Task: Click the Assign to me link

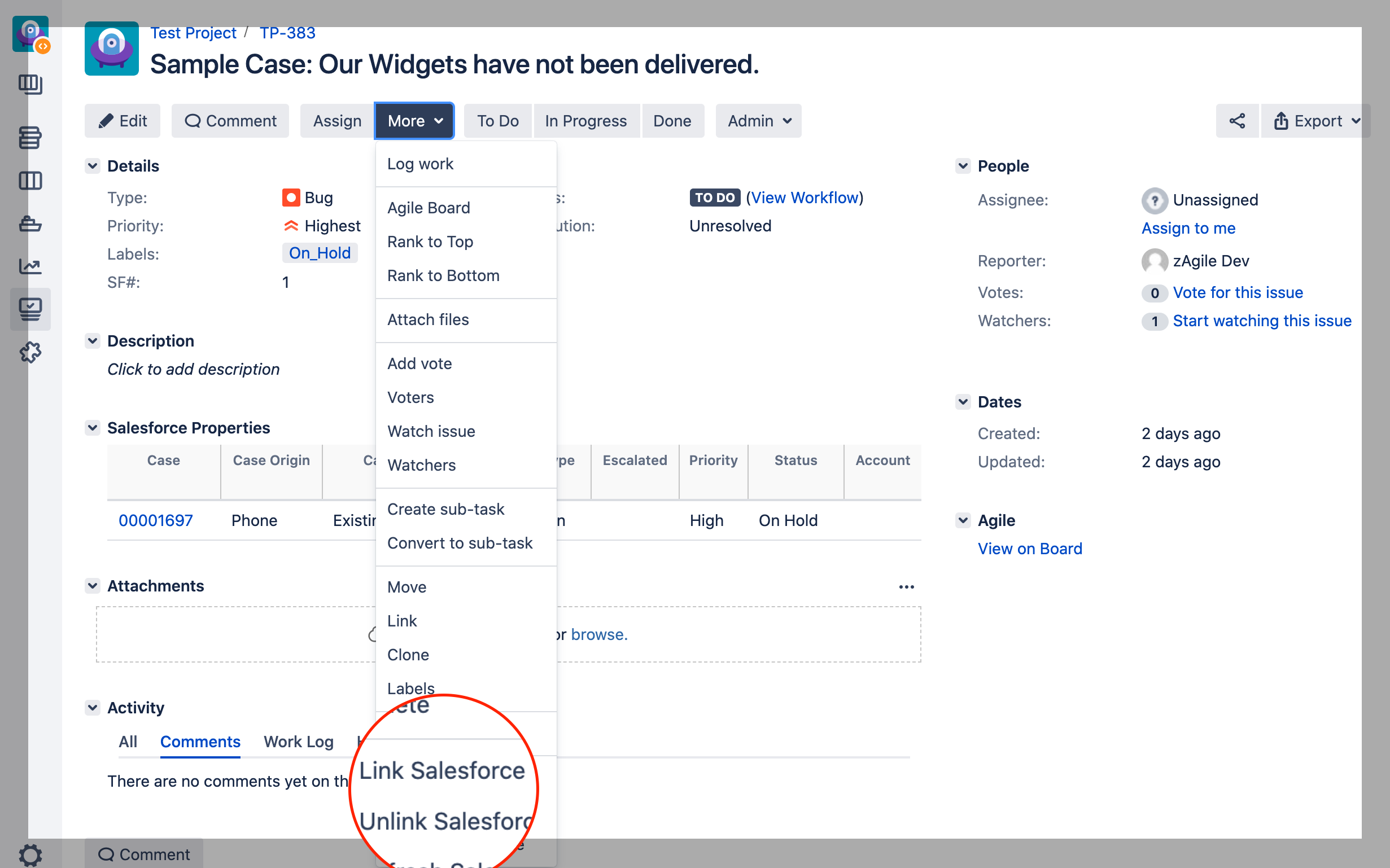Action: (1188, 228)
